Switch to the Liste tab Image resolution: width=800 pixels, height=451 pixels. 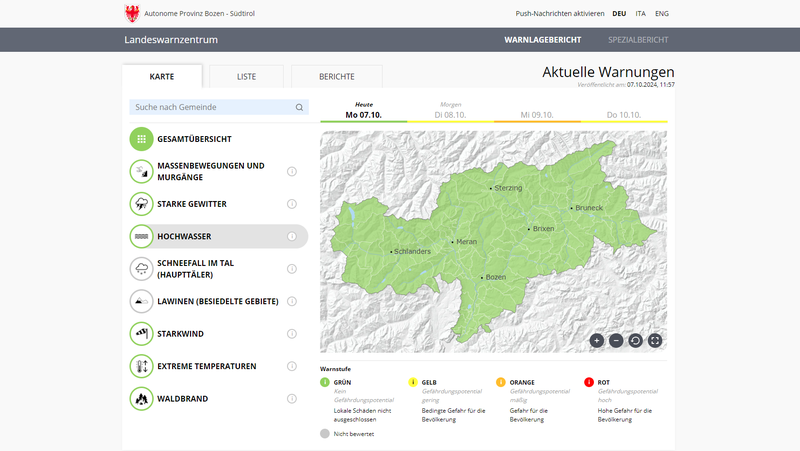(x=246, y=77)
